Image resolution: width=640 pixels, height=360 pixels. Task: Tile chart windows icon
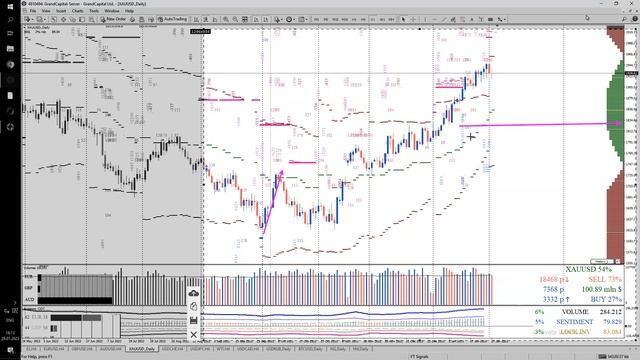click(245, 19)
